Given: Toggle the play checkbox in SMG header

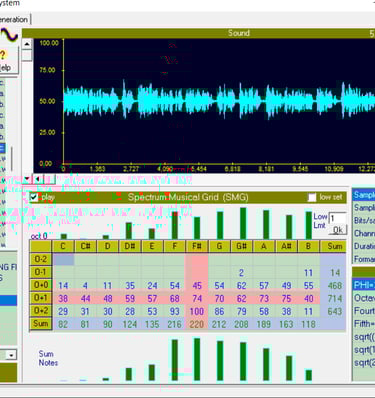Looking at the screenshot, I should tap(34, 197).
